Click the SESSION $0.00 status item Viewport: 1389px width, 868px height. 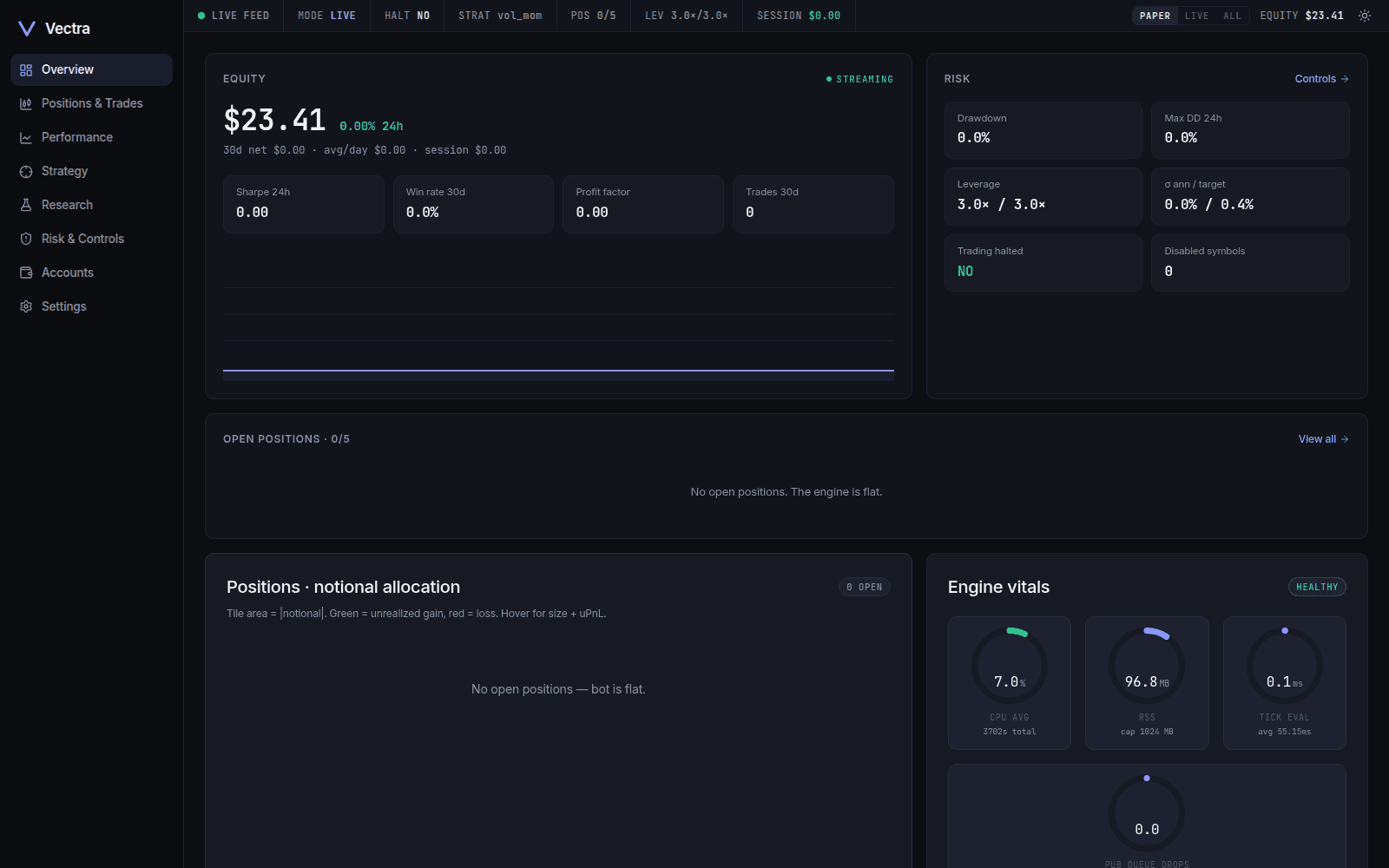click(x=799, y=16)
